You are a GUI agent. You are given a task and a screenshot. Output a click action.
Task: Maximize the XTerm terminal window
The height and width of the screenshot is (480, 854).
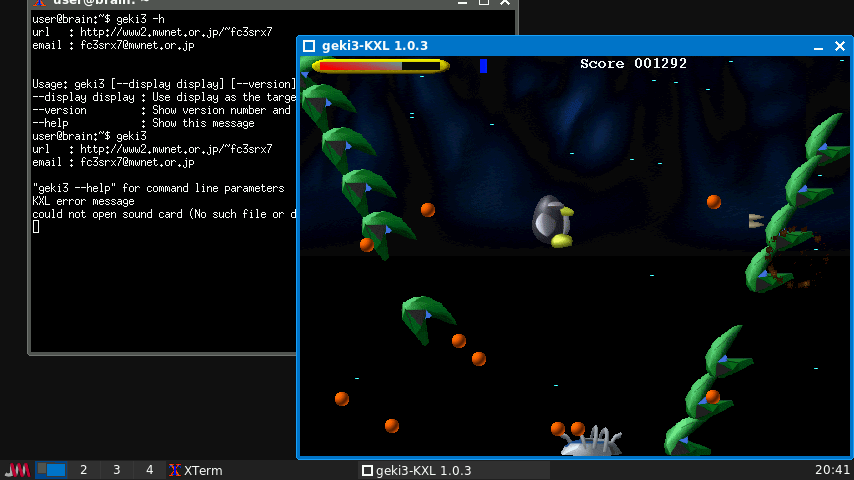tap(483, 2)
